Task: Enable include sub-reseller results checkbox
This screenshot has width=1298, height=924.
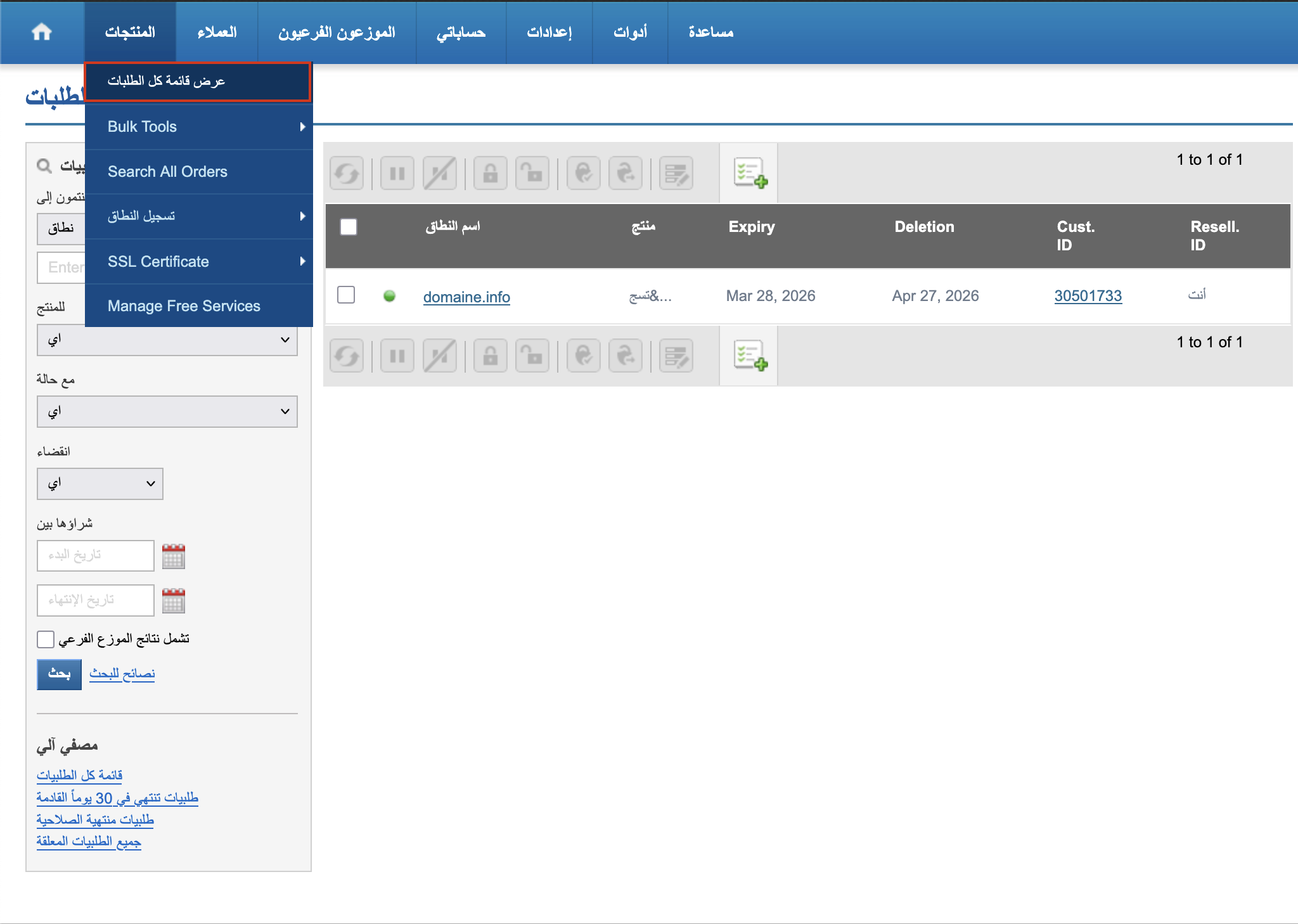Action: tap(46, 639)
